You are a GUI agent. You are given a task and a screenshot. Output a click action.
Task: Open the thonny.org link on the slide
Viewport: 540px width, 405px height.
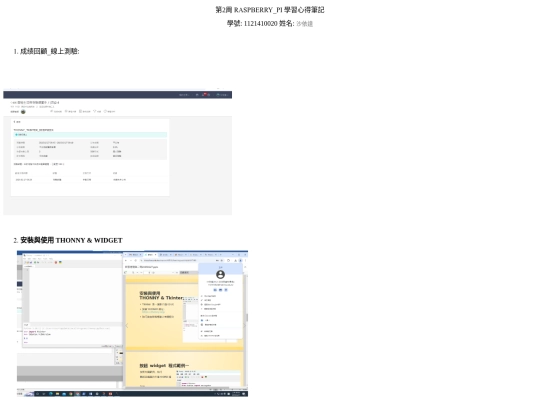pos(153,312)
